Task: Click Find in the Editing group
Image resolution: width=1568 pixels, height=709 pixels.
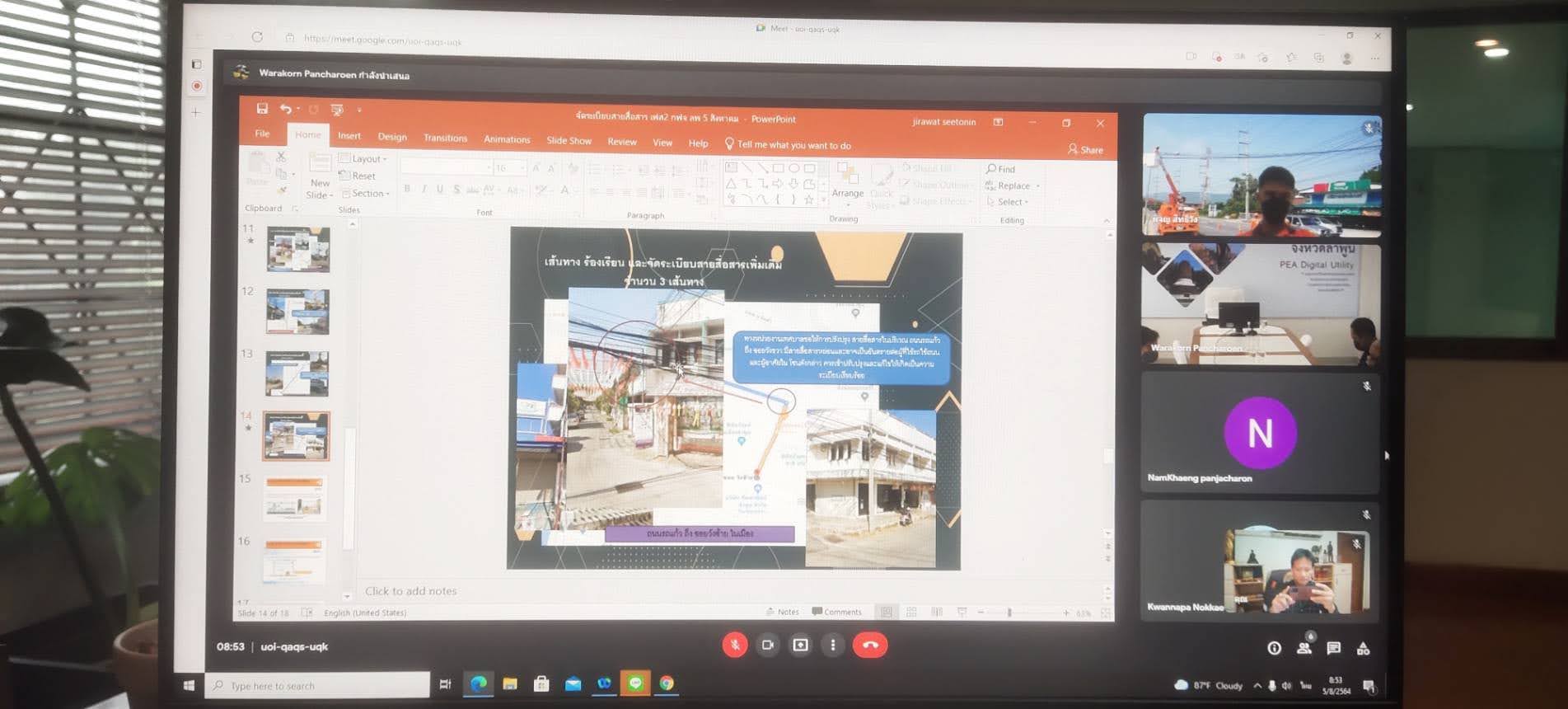Action: [1001, 169]
